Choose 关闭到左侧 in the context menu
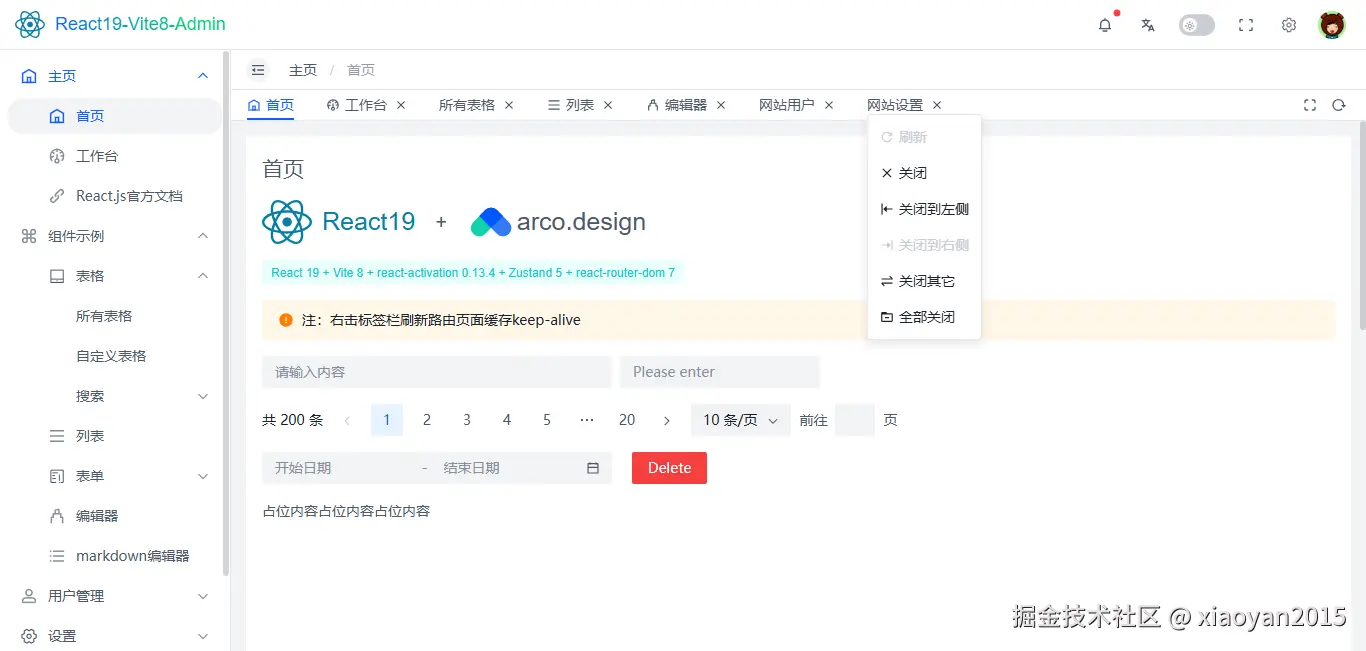 pos(924,209)
